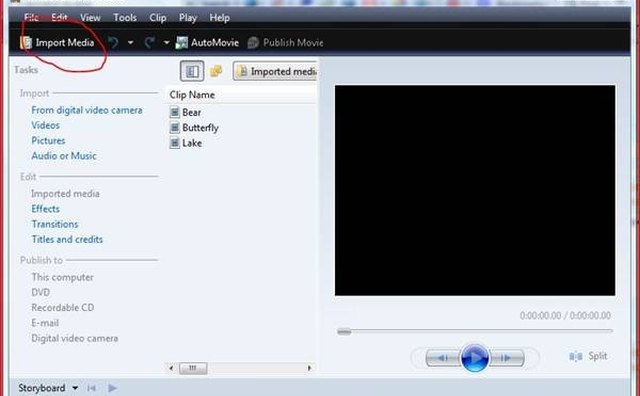Viewport: 640px width, 396px height.
Task: Open the Undo history dropdown arrow
Action: (131, 42)
